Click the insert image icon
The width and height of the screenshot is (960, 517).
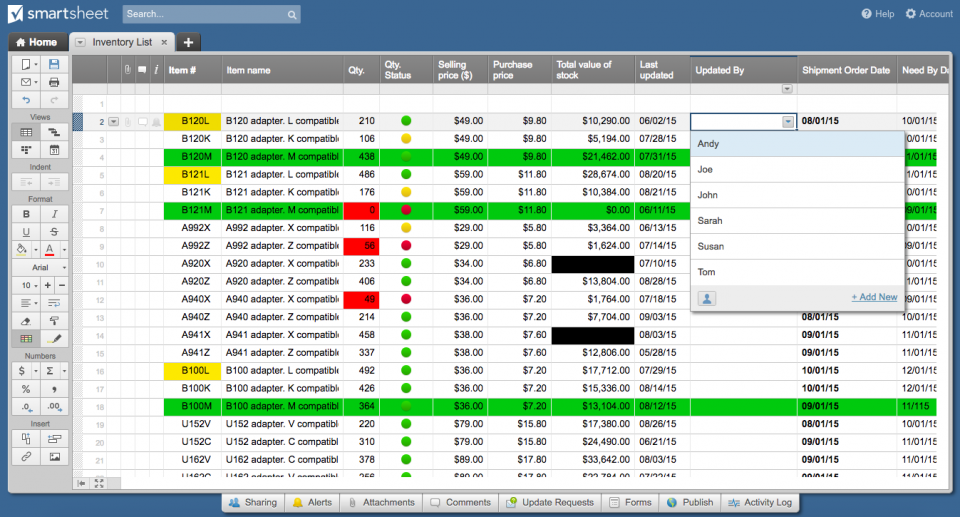coord(54,457)
